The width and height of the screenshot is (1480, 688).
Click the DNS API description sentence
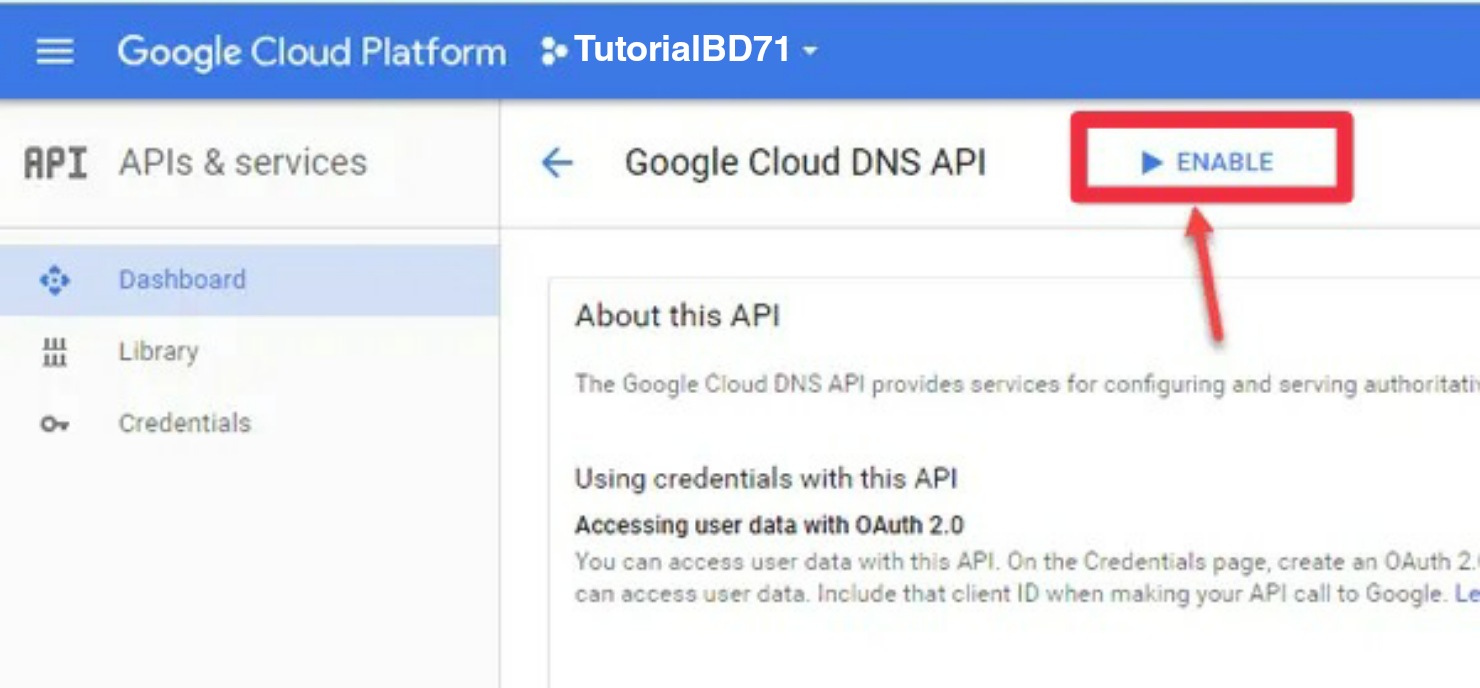[x=1027, y=384]
